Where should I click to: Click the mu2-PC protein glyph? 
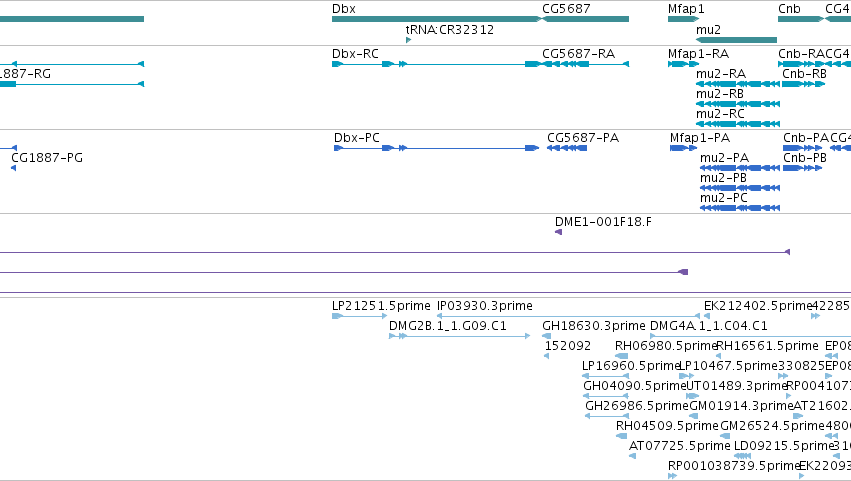(x=740, y=208)
